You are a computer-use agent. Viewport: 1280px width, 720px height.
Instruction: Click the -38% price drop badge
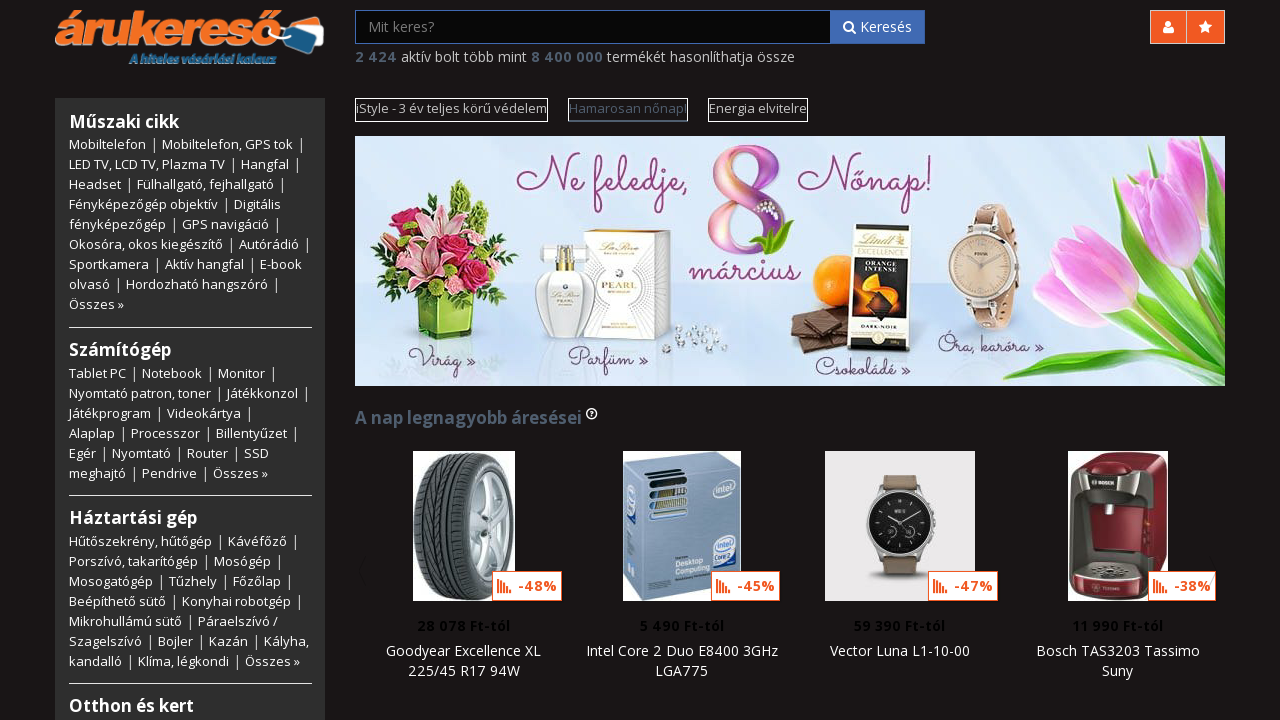pyautogui.click(x=1182, y=586)
